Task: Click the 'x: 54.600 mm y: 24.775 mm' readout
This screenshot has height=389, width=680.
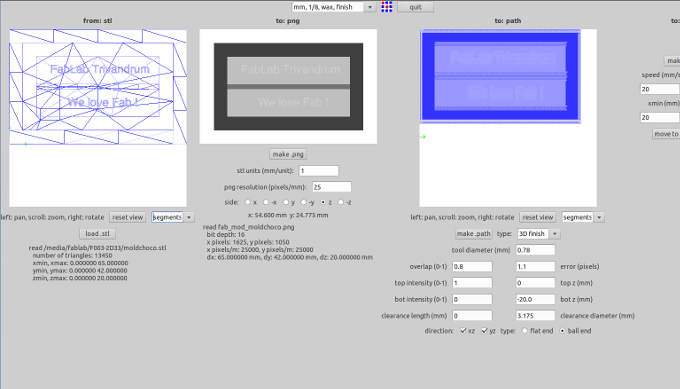Action: [x=288, y=215]
